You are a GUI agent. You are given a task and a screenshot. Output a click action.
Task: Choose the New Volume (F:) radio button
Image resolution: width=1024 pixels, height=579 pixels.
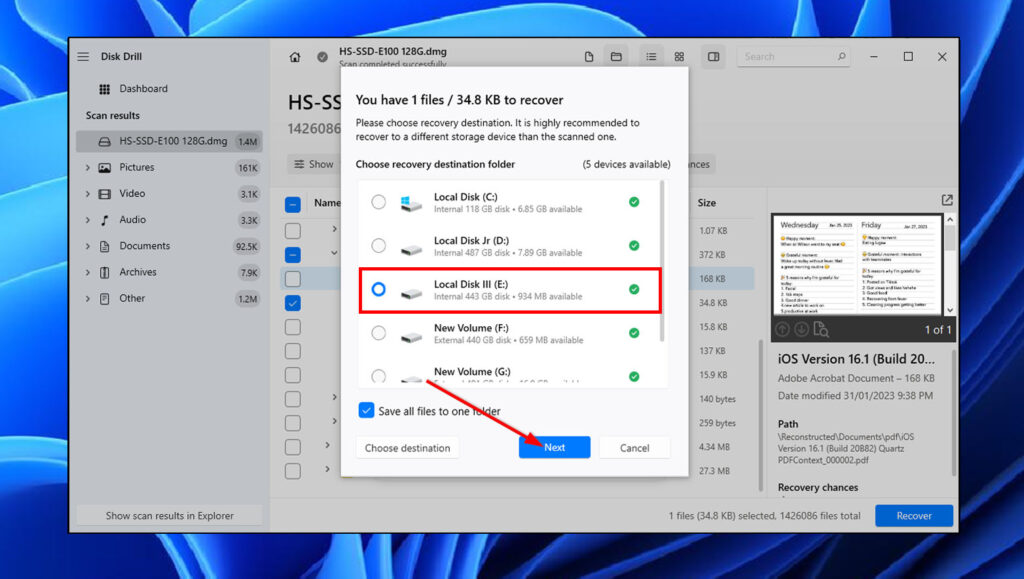pos(378,333)
